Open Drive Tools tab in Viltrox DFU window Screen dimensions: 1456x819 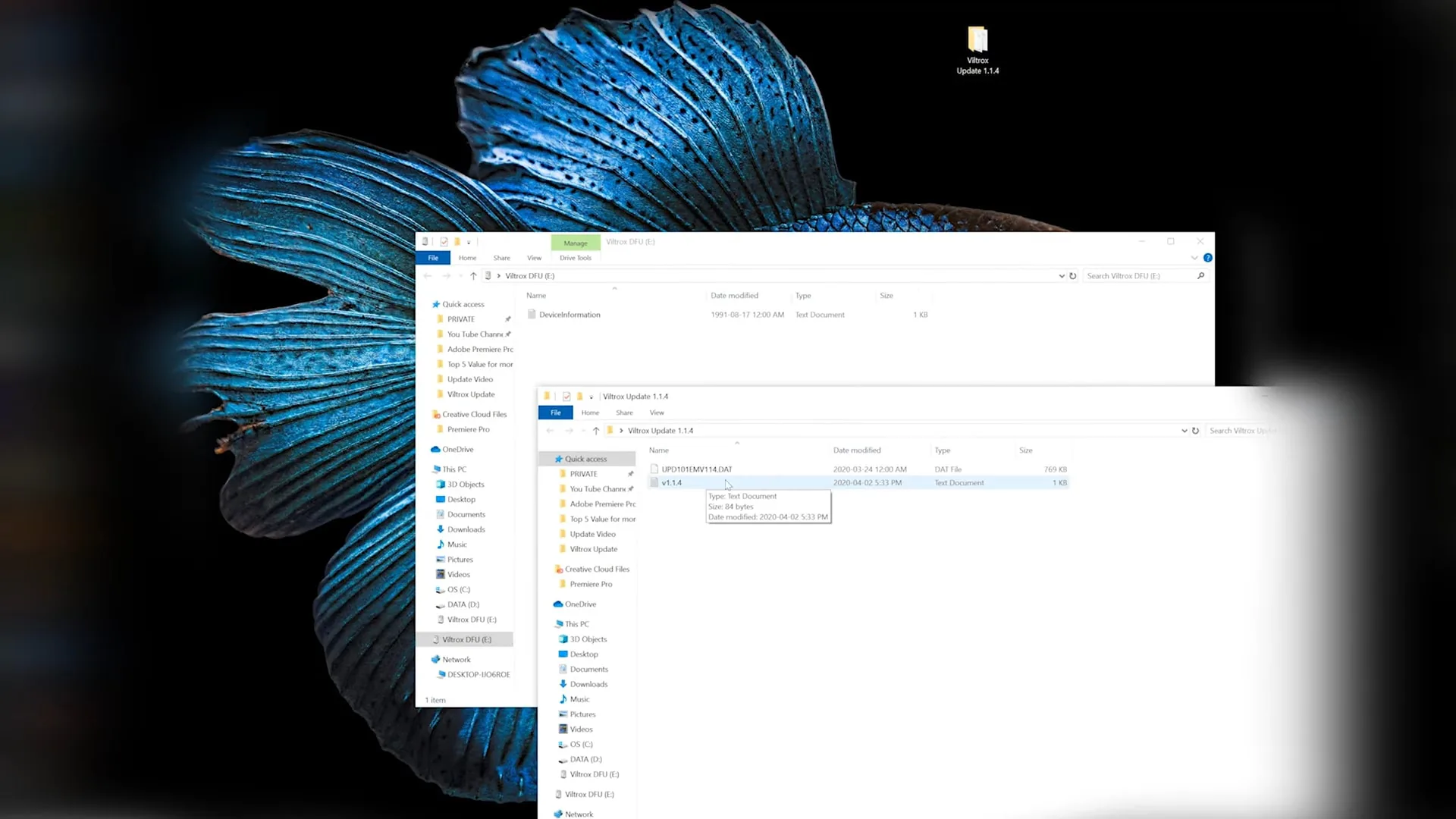pos(576,258)
